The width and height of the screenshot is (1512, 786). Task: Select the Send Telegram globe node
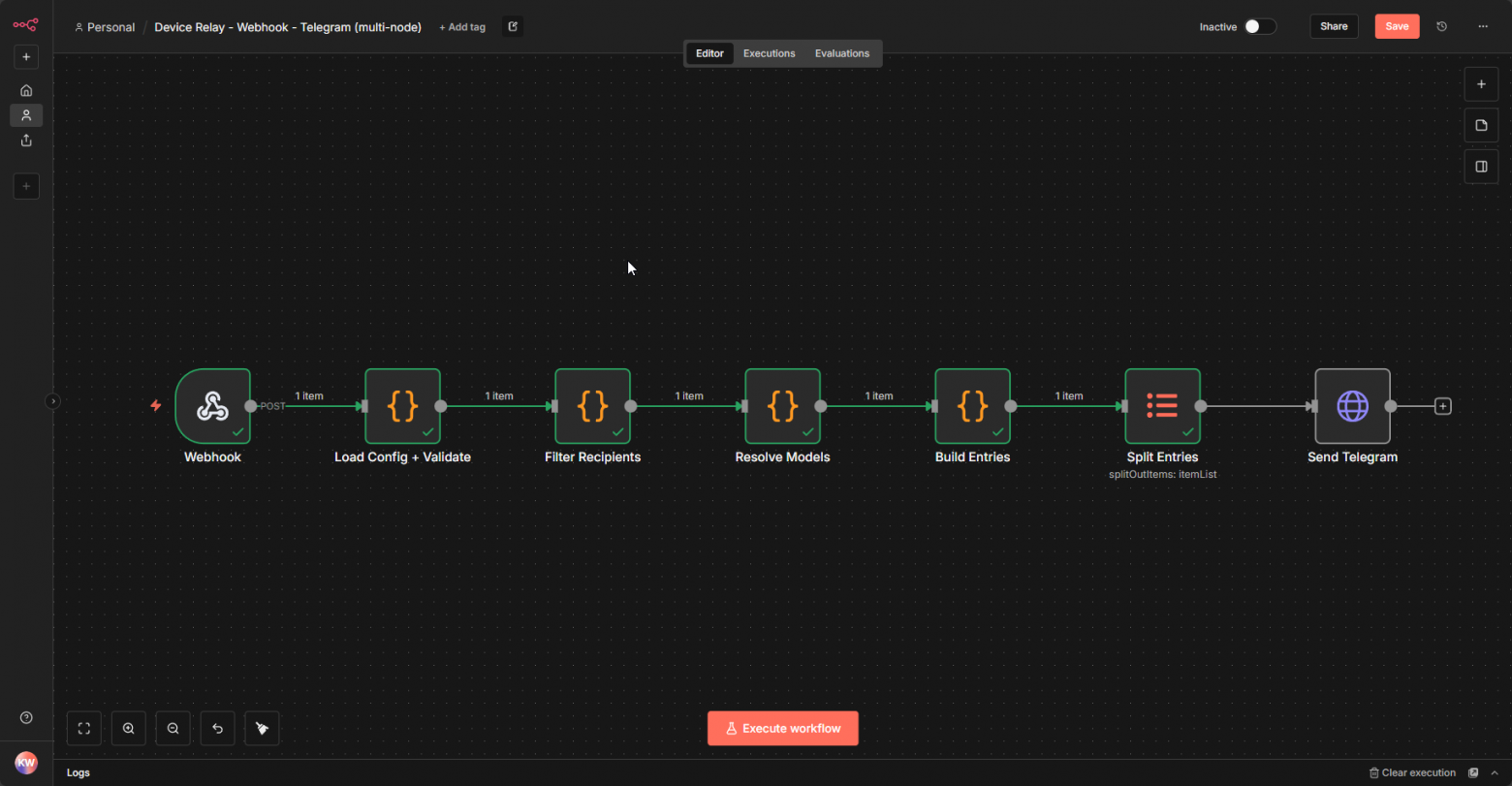click(x=1352, y=406)
